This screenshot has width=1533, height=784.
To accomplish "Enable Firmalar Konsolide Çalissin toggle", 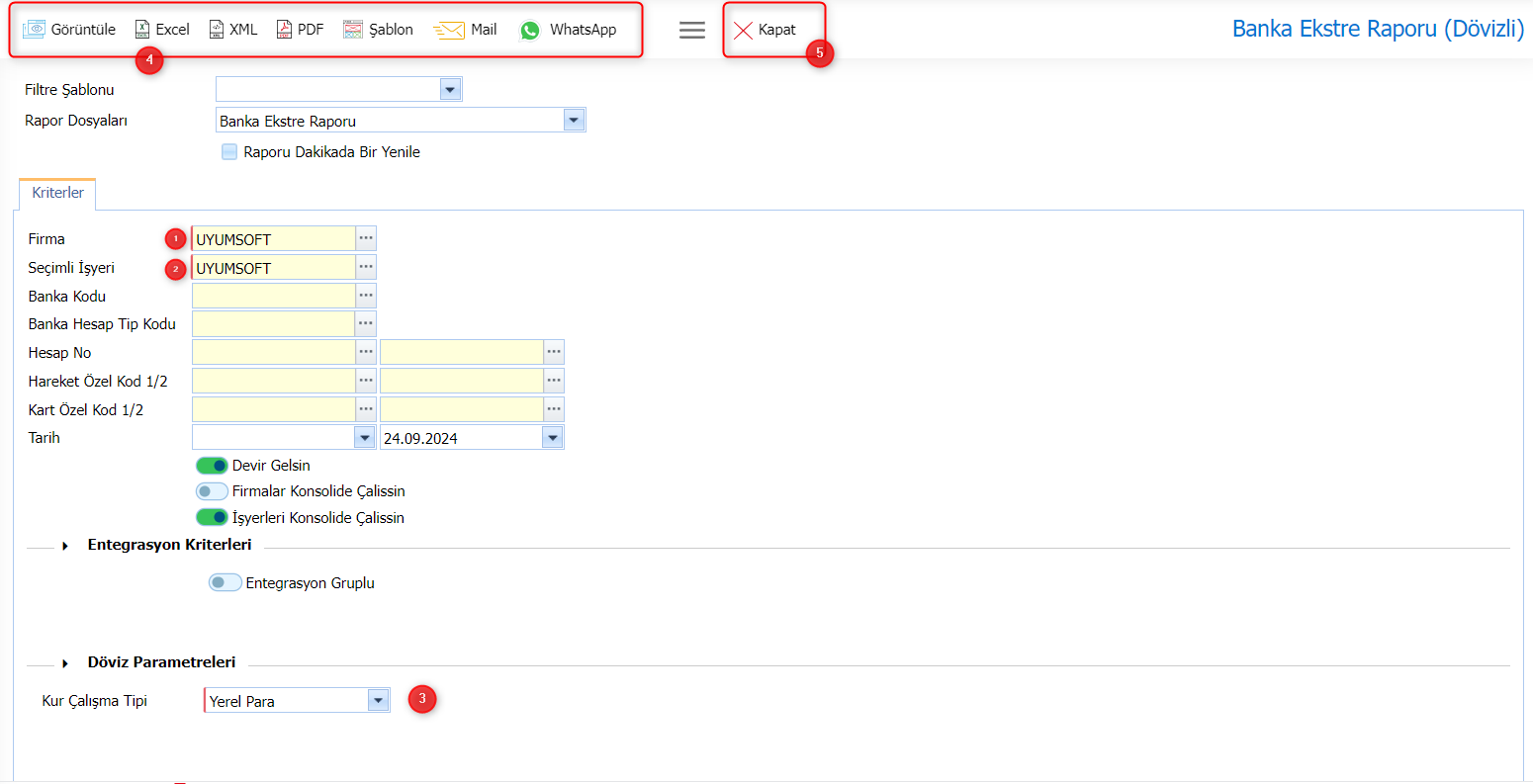I will click(212, 491).
